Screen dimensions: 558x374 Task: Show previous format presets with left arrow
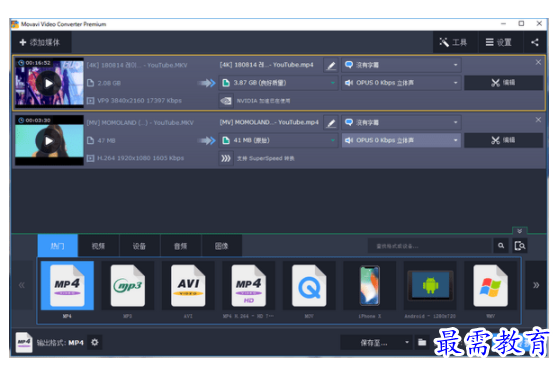coord(22,285)
